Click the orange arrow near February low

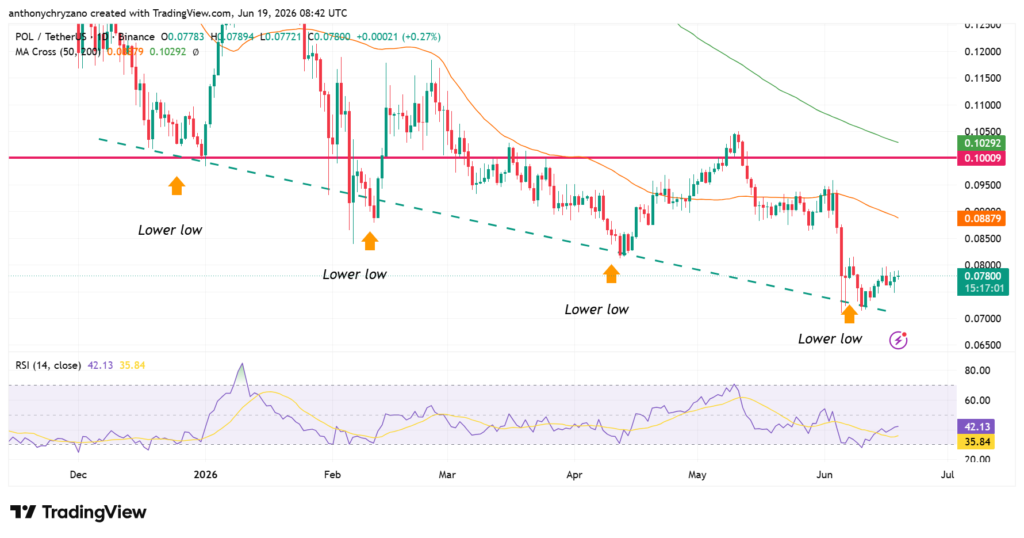(370, 241)
